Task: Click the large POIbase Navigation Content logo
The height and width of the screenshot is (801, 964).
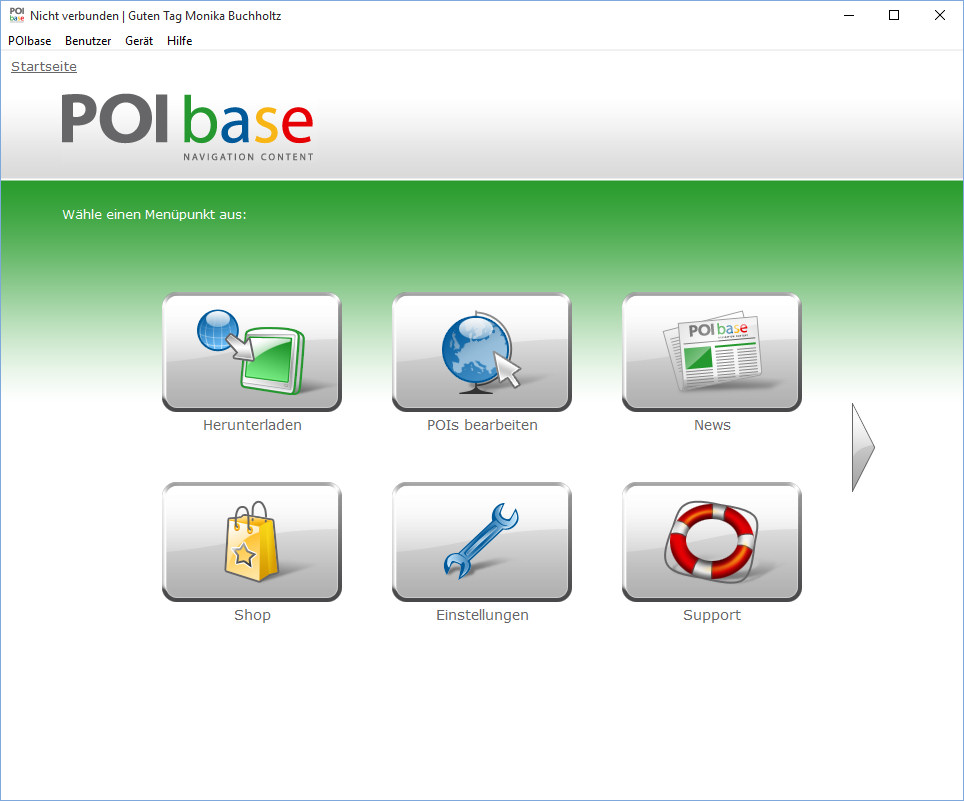Action: pyautogui.click(x=187, y=126)
